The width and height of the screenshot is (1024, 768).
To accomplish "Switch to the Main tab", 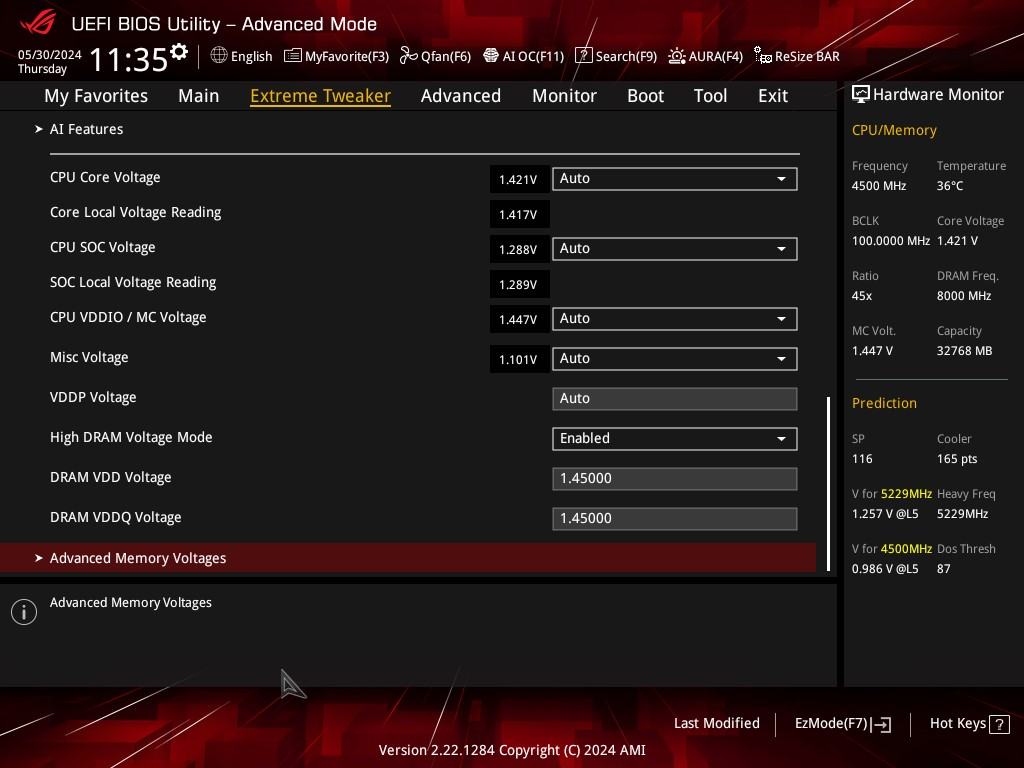I will pos(199,96).
